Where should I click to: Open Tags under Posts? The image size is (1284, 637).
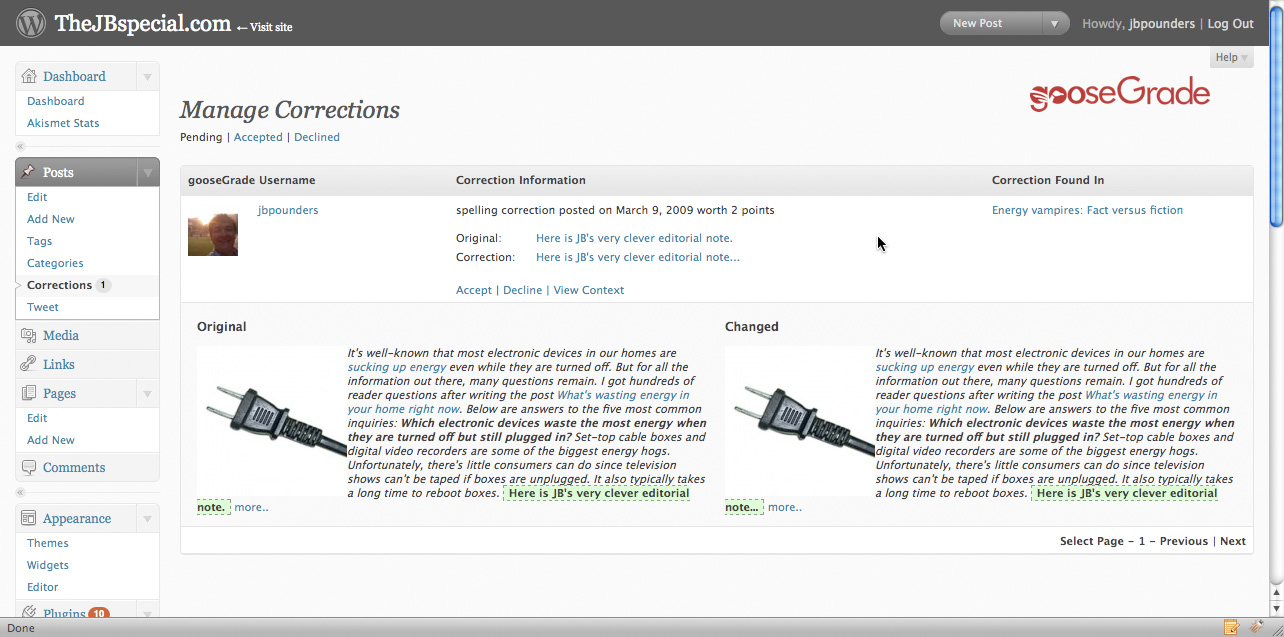[40, 241]
